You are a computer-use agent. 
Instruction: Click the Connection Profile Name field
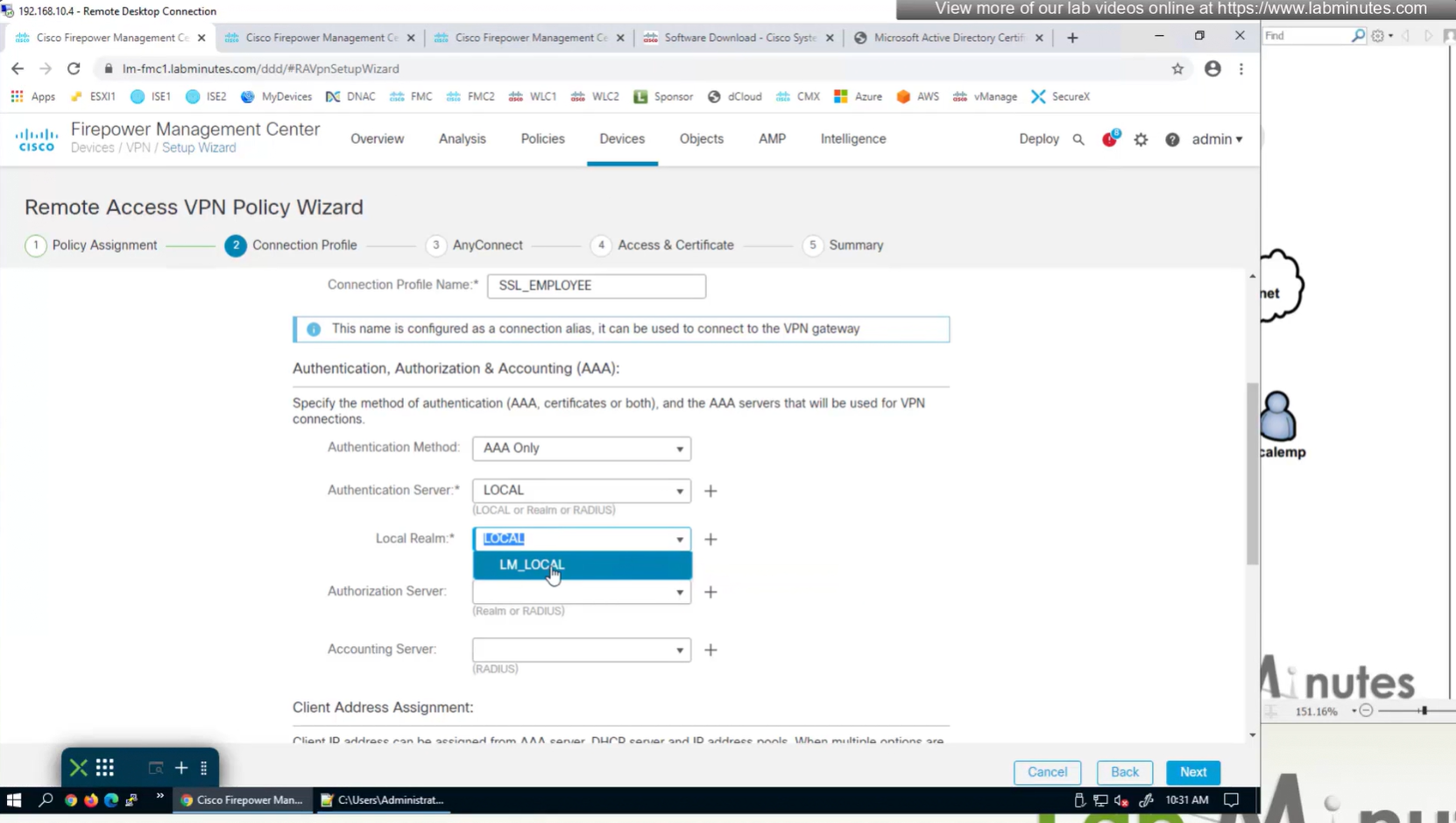(x=596, y=286)
